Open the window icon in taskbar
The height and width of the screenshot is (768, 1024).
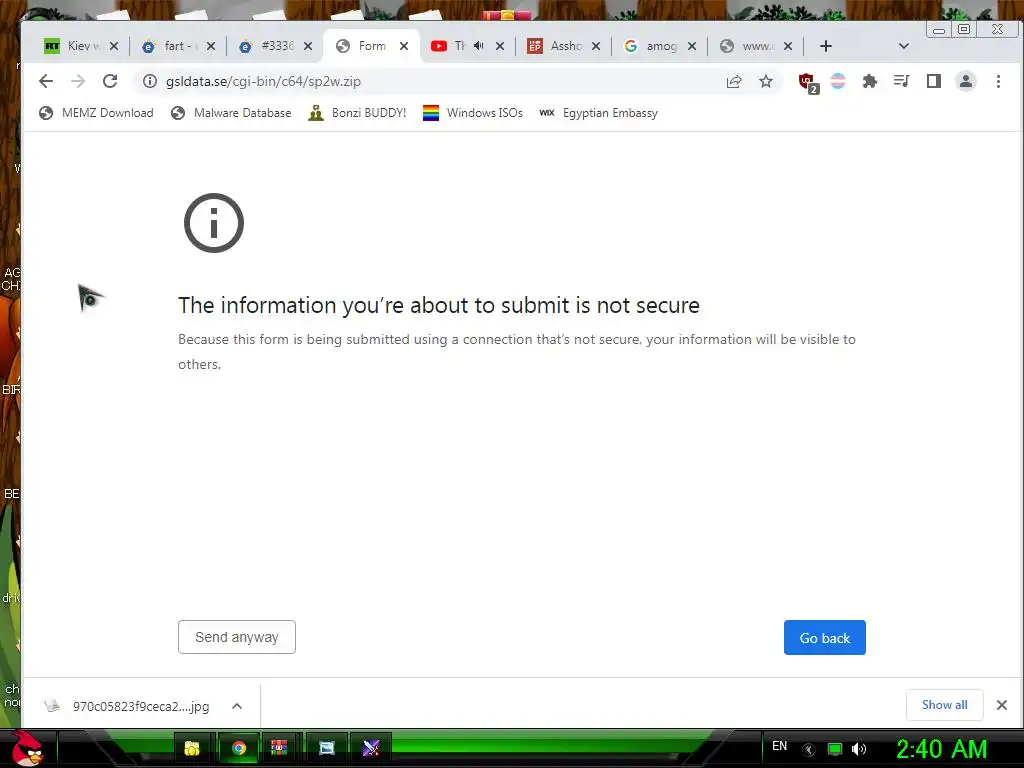pos(327,748)
